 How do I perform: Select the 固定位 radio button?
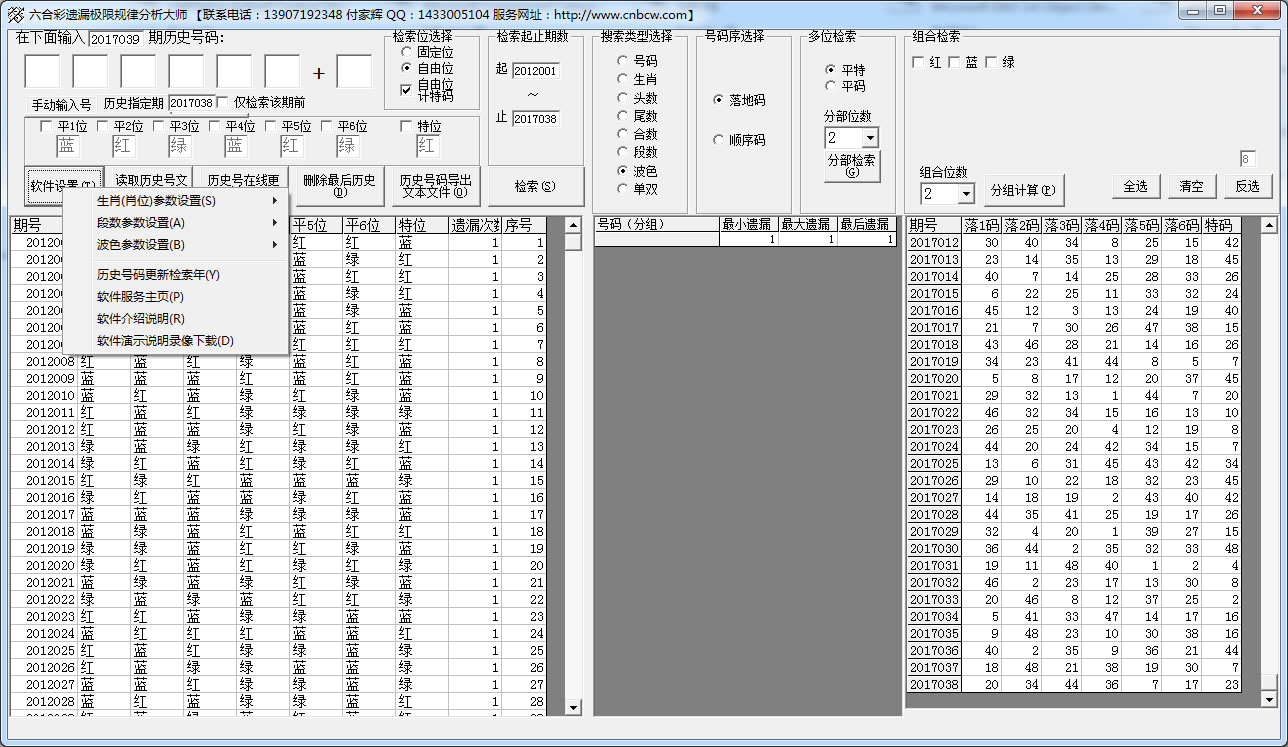pyautogui.click(x=406, y=51)
